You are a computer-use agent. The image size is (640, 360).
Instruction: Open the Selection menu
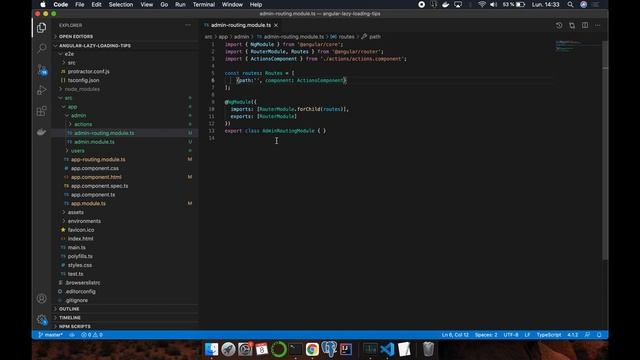[x=121, y=4]
